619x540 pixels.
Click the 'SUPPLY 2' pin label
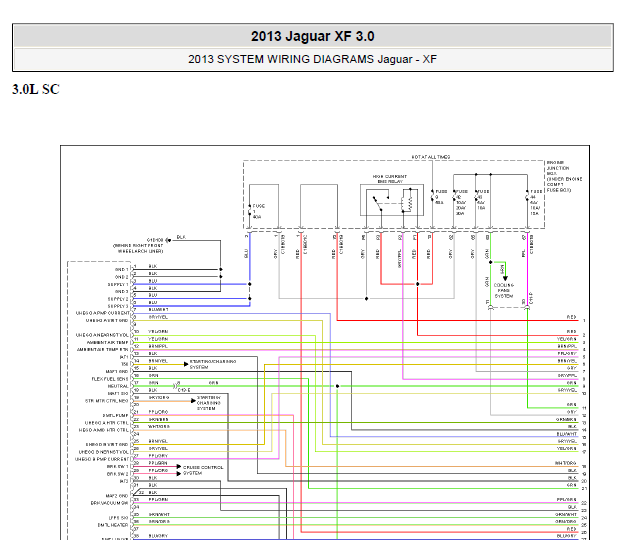118,299
